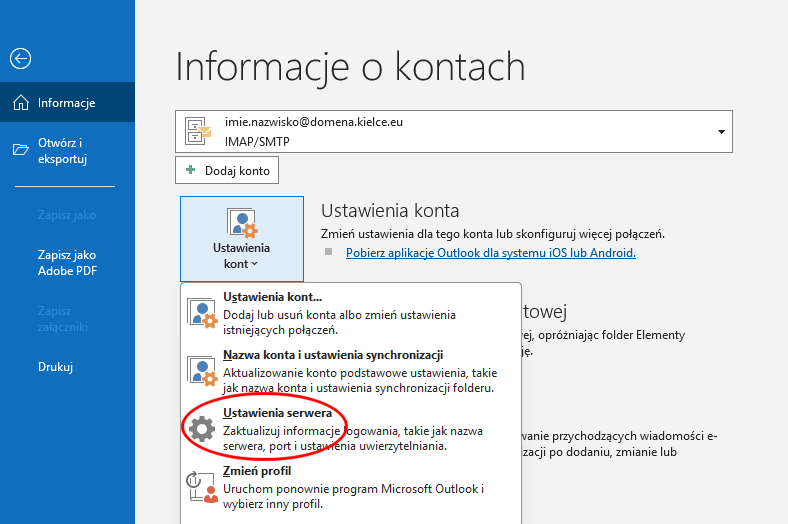Open Otwórz i eksportuj section

tap(67, 150)
